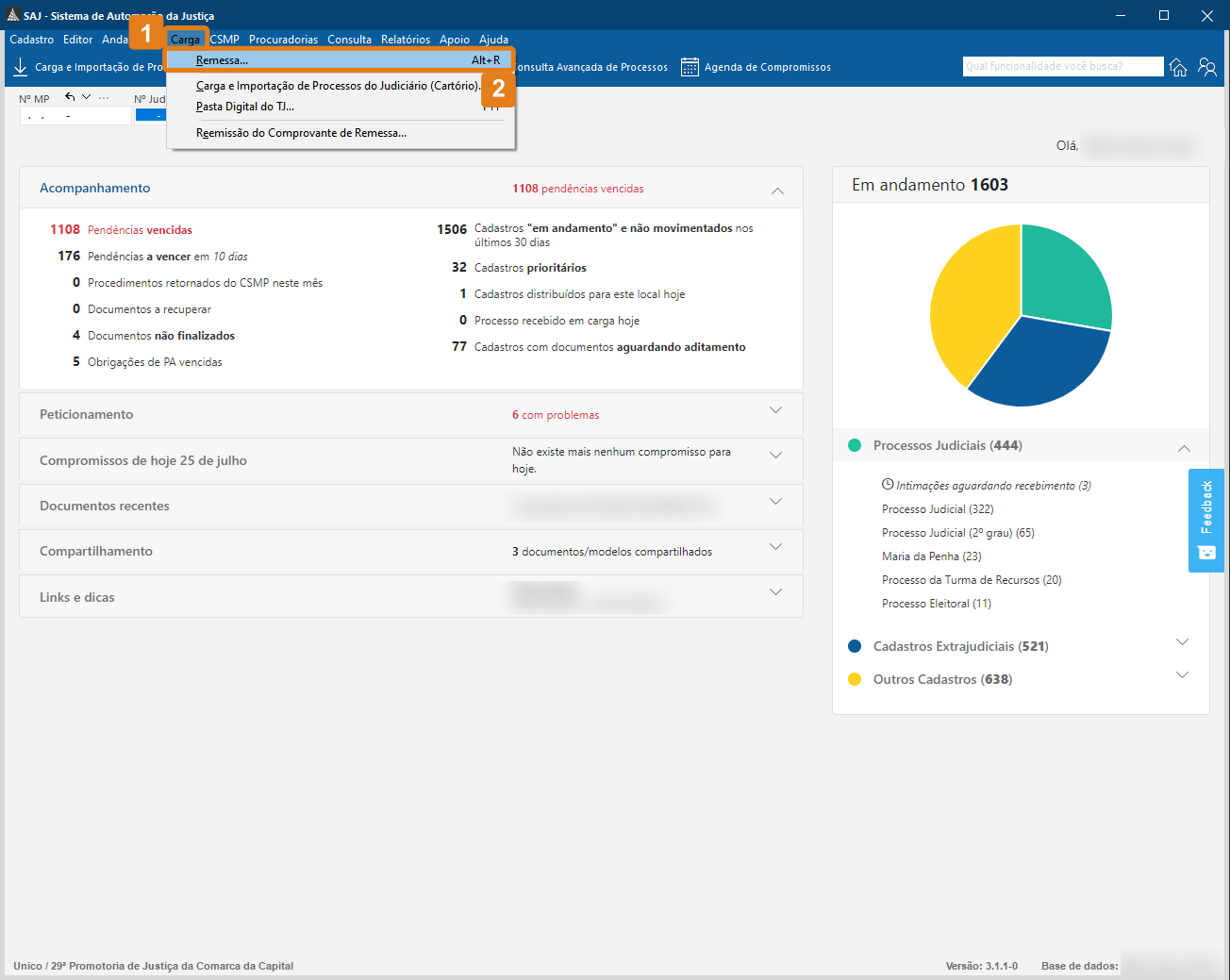Screen dimensions: 1230x980
Task: Open 1108 Pendências vencidas link
Action: point(121,230)
